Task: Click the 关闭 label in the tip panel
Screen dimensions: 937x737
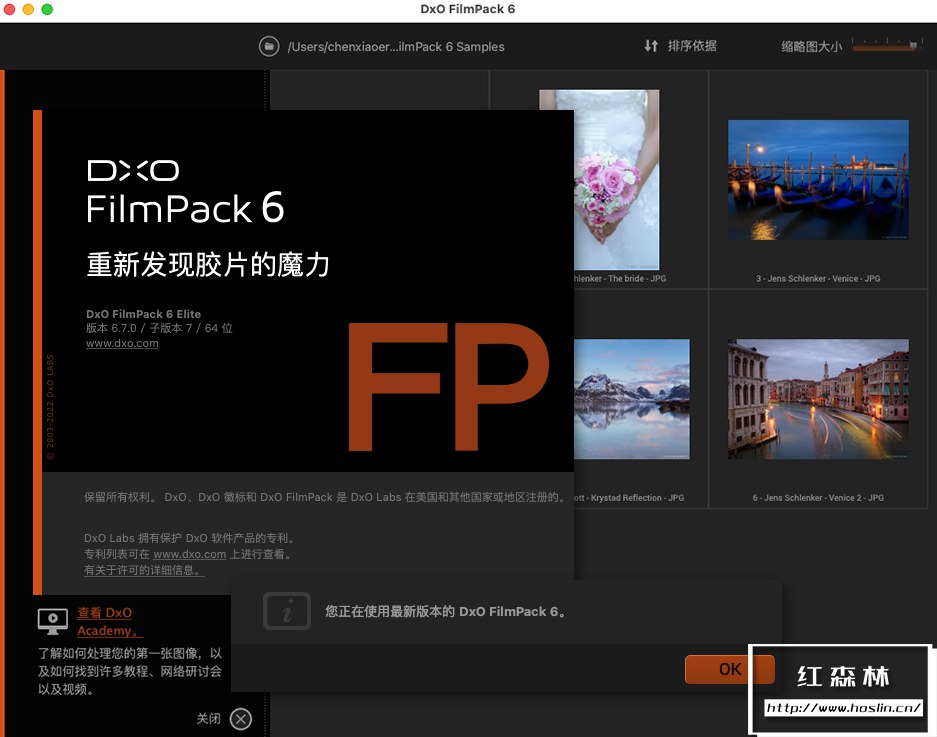Action: [209, 718]
